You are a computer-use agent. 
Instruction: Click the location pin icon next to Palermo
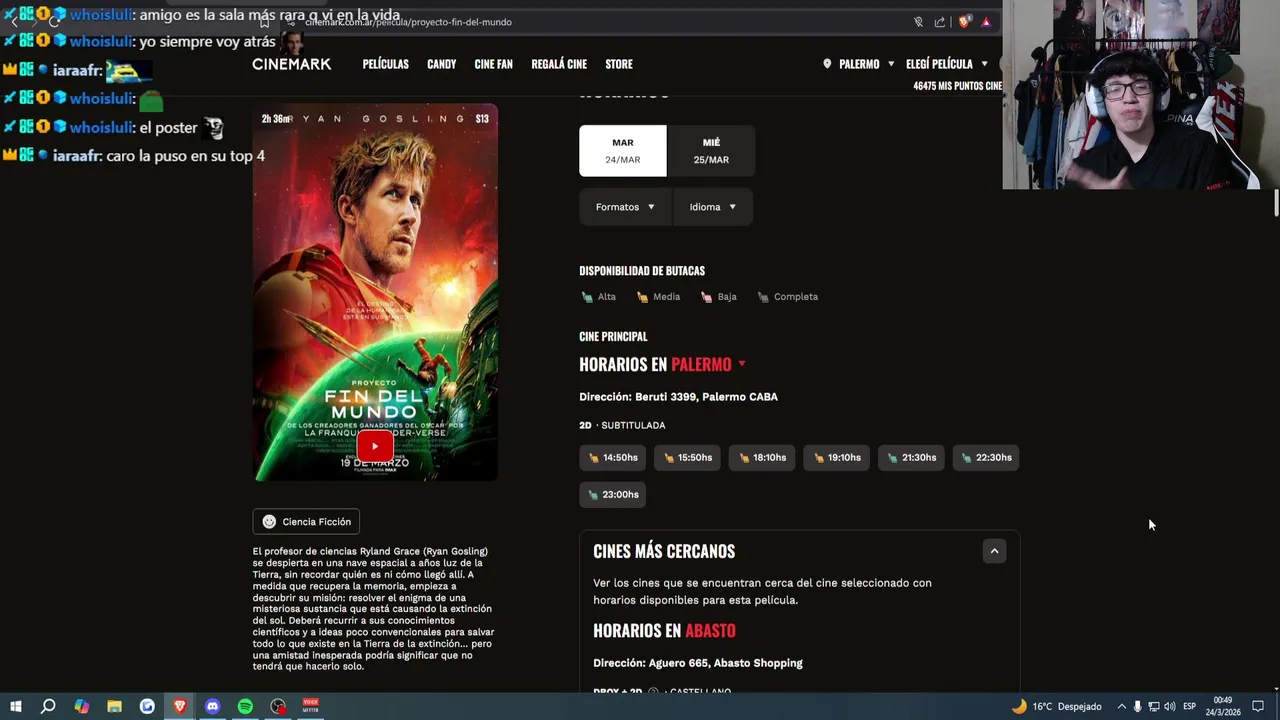(827, 64)
